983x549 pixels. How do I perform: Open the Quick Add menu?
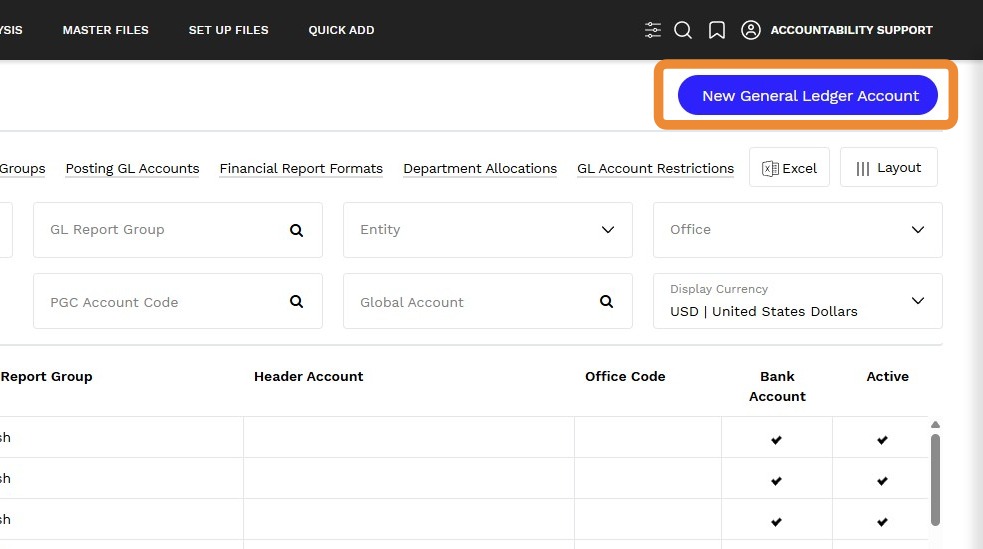point(341,30)
